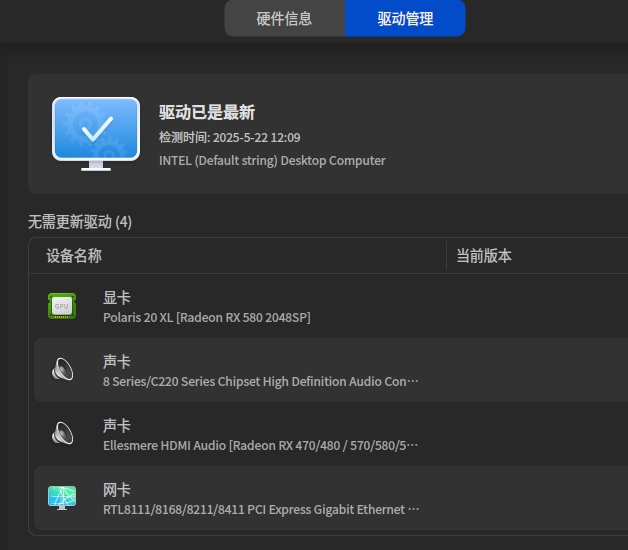Viewport: 628px width, 550px height.
Task: Click the 无需更新驱动 (4) section title
Action: pyautogui.click(x=80, y=222)
